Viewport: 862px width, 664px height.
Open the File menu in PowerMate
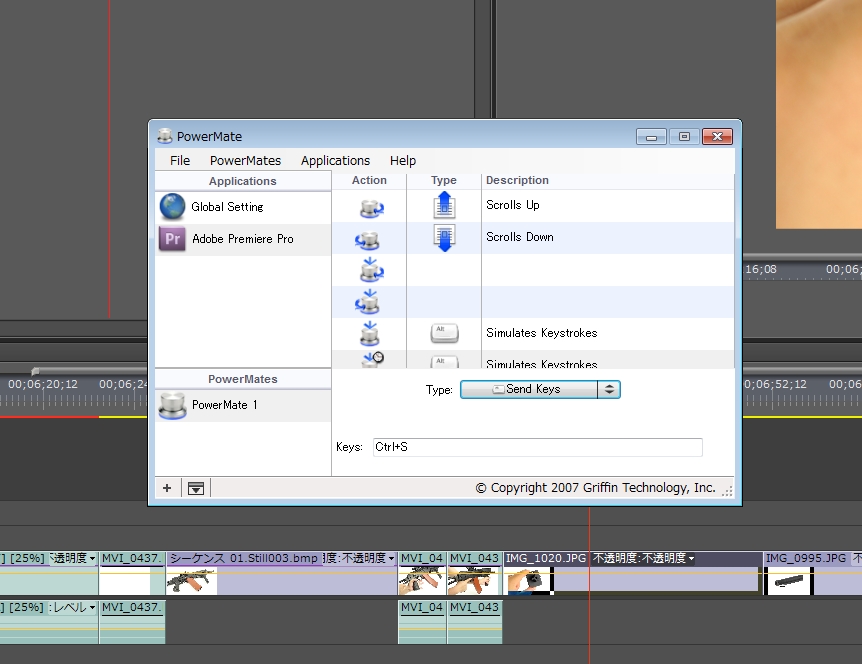(x=180, y=161)
